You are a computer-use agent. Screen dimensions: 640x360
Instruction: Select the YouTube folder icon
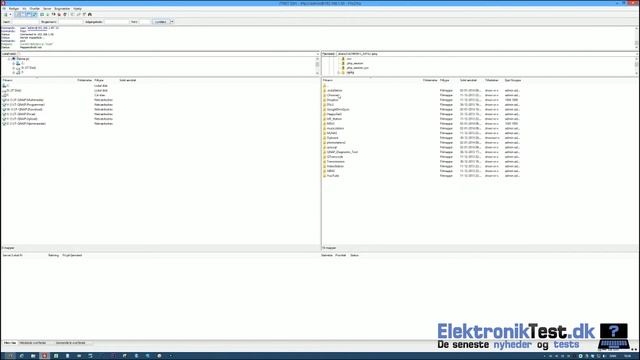point(325,176)
